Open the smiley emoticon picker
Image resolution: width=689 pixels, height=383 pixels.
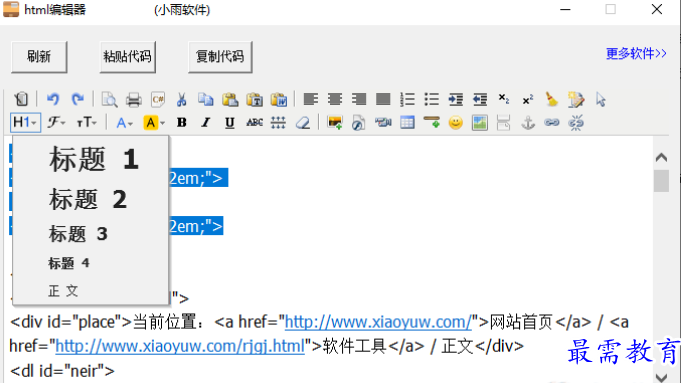coord(456,123)
